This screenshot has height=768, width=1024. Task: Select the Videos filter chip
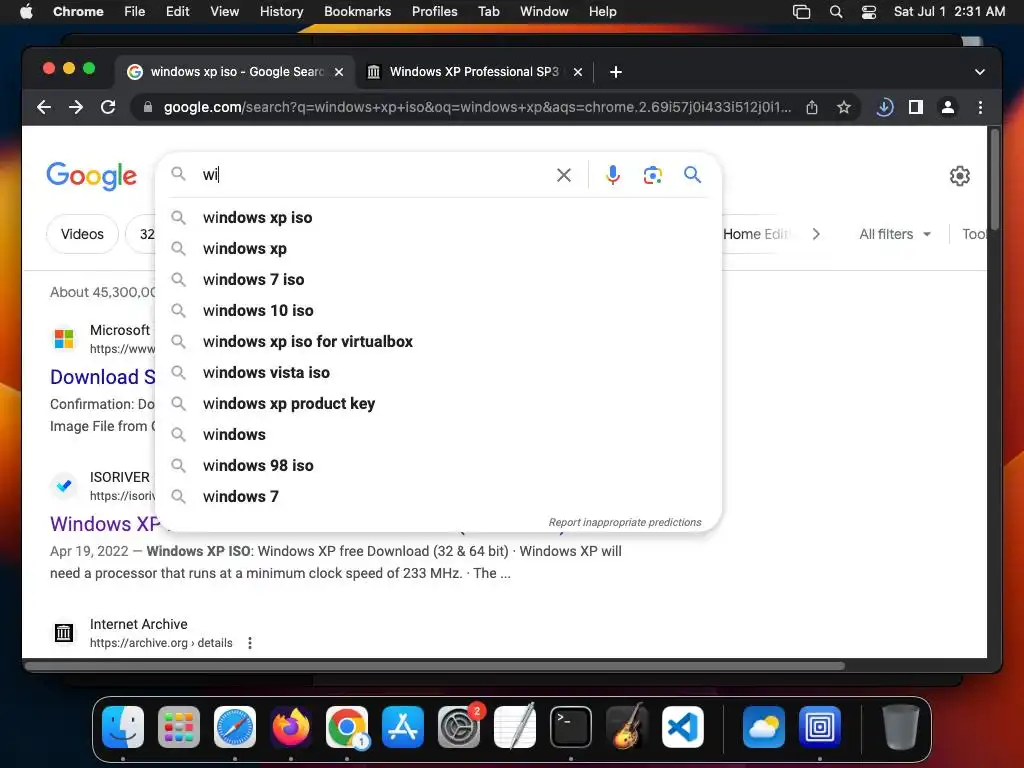coord(82,234)
